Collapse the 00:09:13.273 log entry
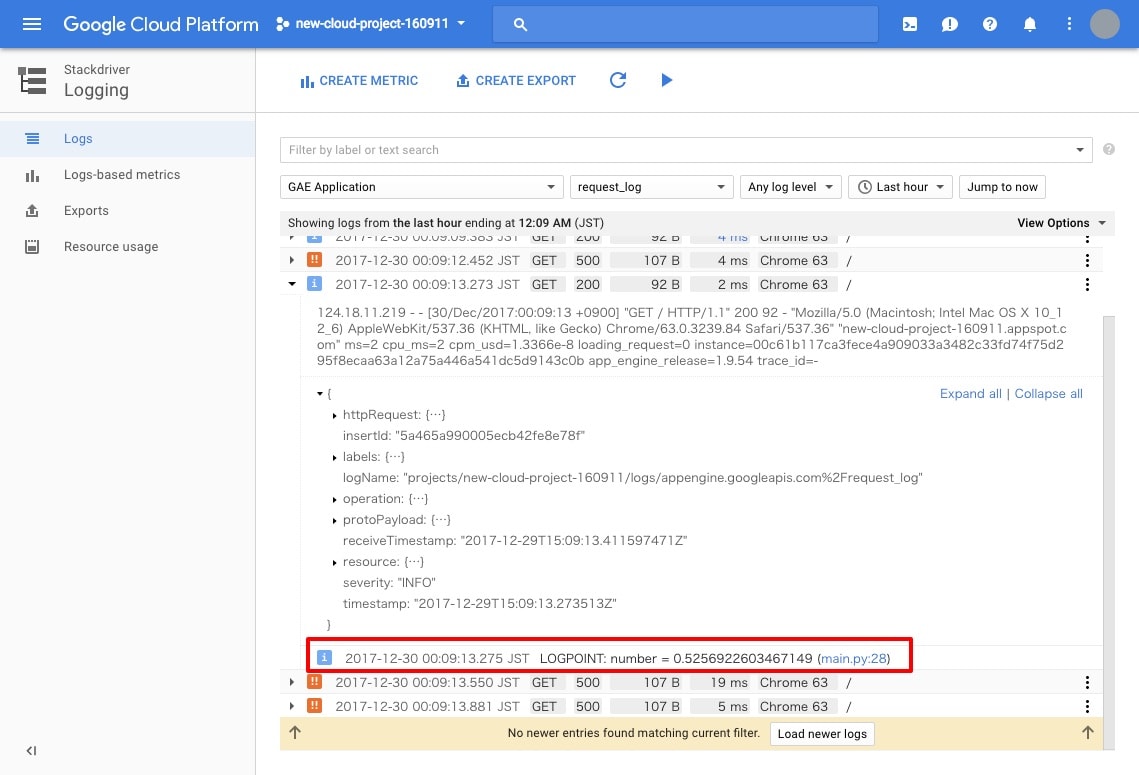 (x=292, y=284)
